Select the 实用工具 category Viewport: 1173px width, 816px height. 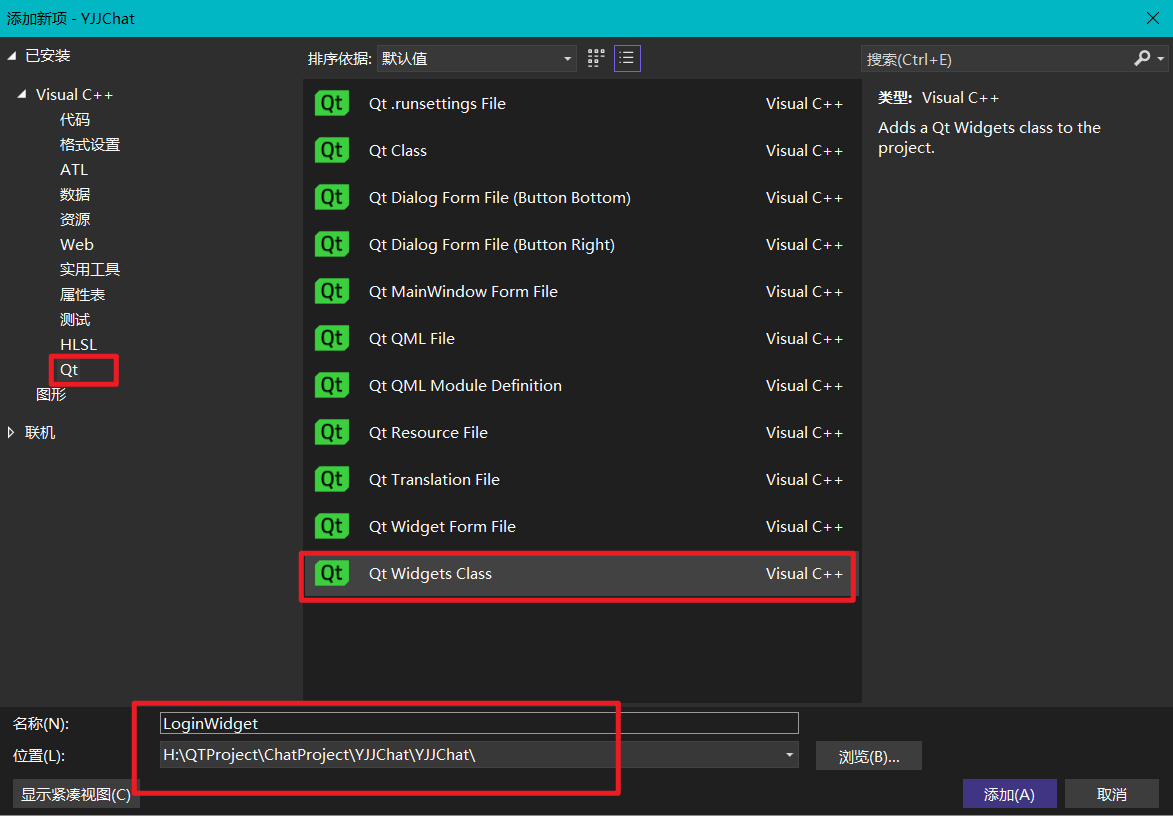(x=90, y=269)
